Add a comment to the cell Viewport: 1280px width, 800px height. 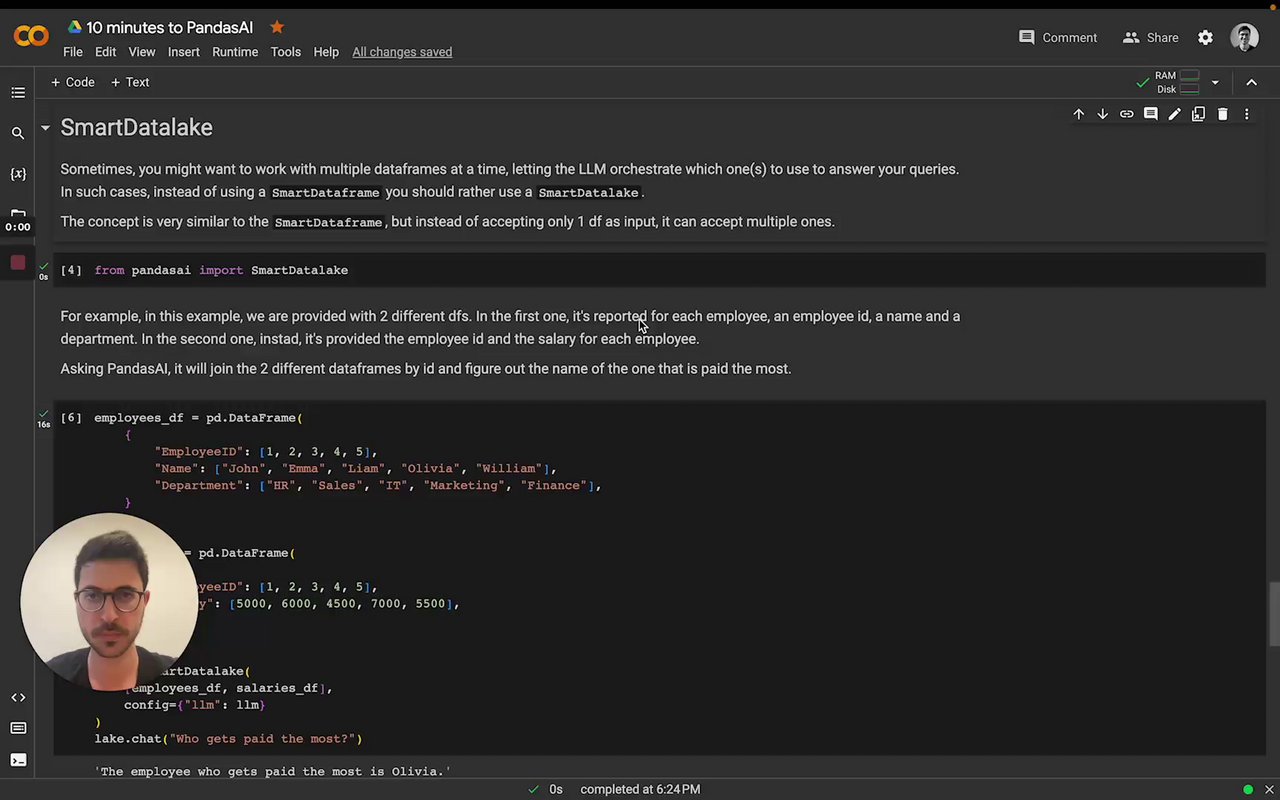pos(1150,114)
